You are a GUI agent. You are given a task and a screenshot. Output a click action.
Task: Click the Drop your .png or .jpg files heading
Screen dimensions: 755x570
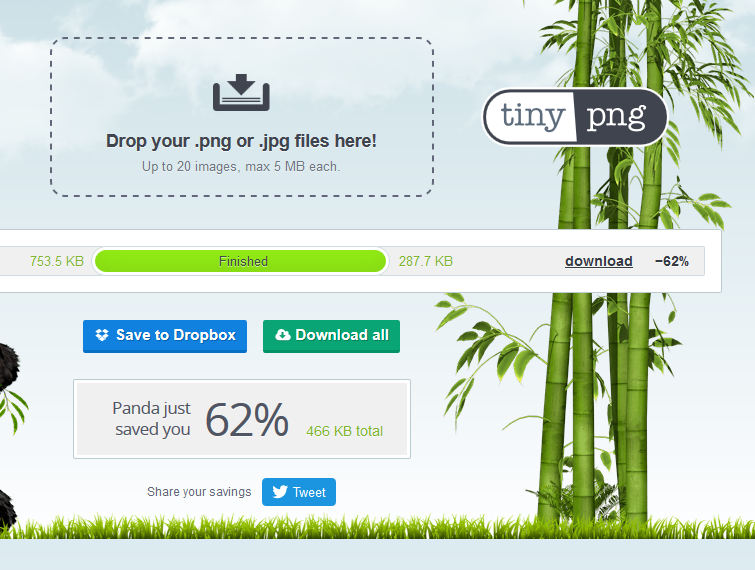tap(241, 141)
